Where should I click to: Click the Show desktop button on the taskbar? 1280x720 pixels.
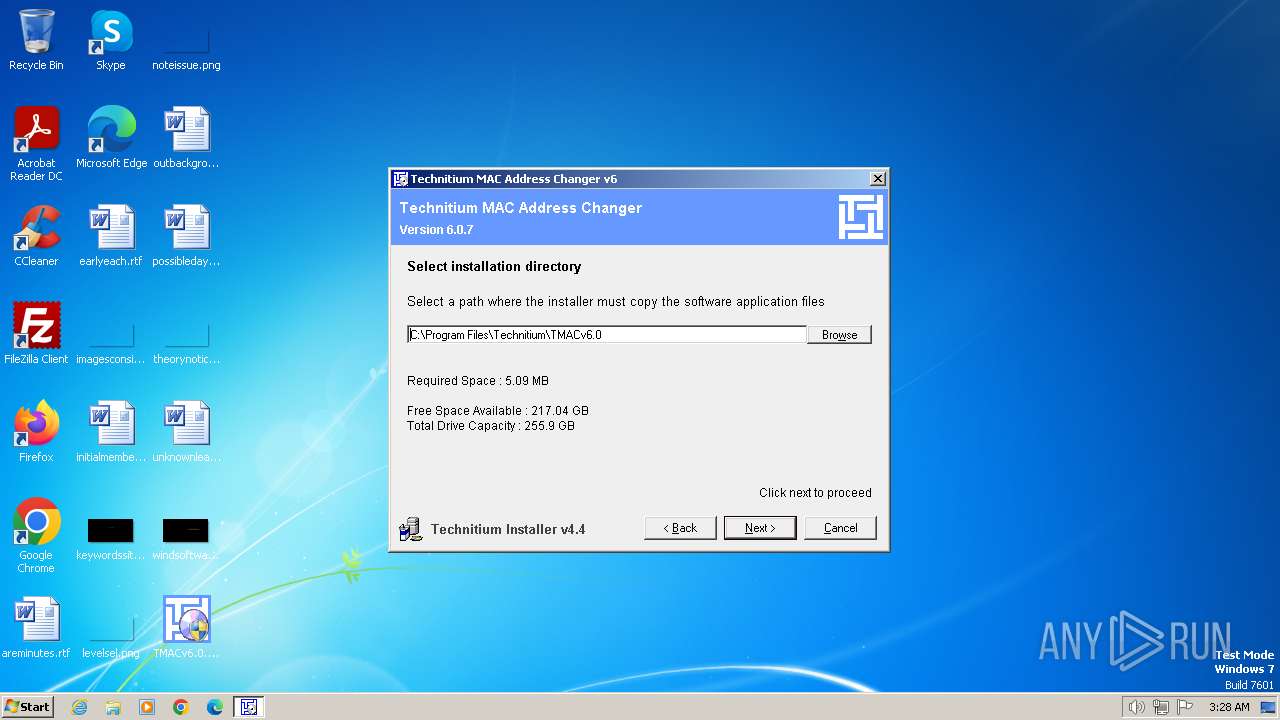[x=1268, y=707]
